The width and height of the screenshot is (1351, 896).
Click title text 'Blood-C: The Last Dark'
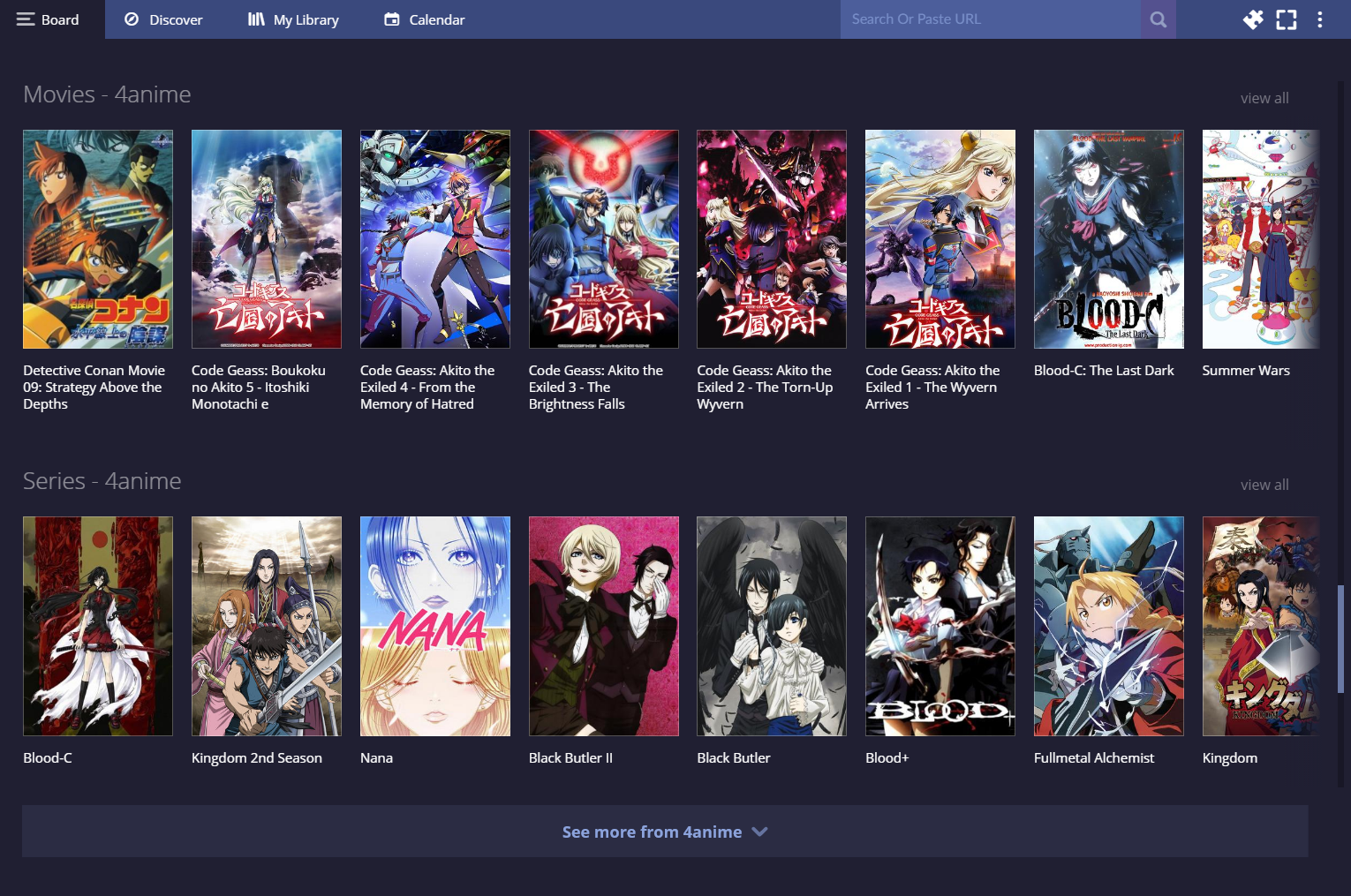pyautogui.click(x=1104, y=371)
